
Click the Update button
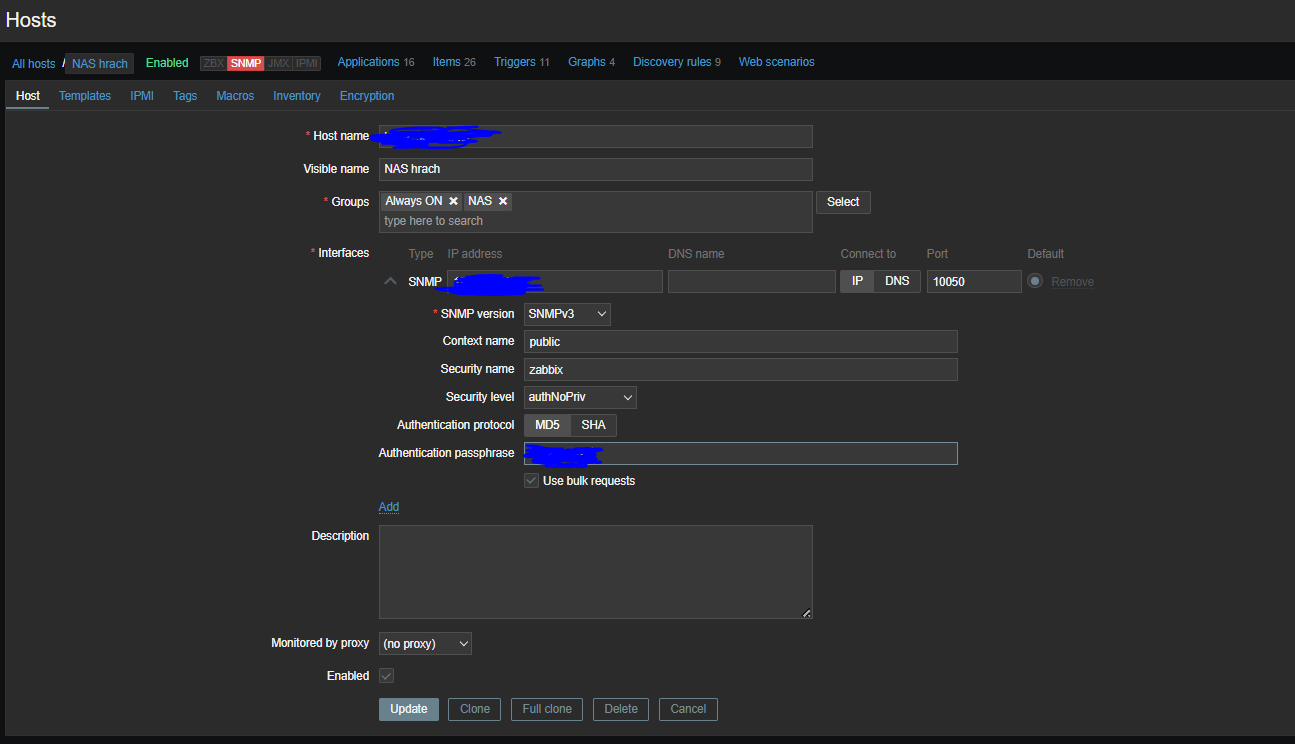(408, 709)
